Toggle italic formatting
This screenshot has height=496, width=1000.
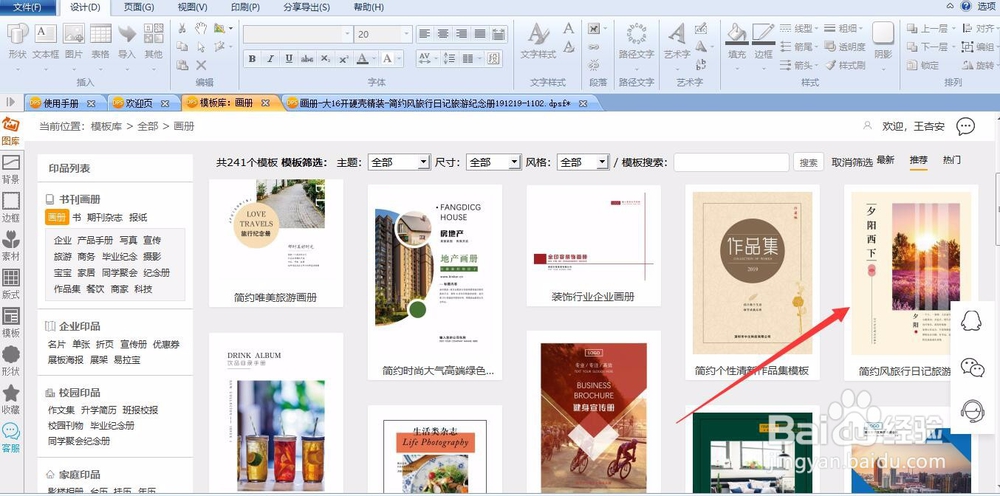pos(270,59)
